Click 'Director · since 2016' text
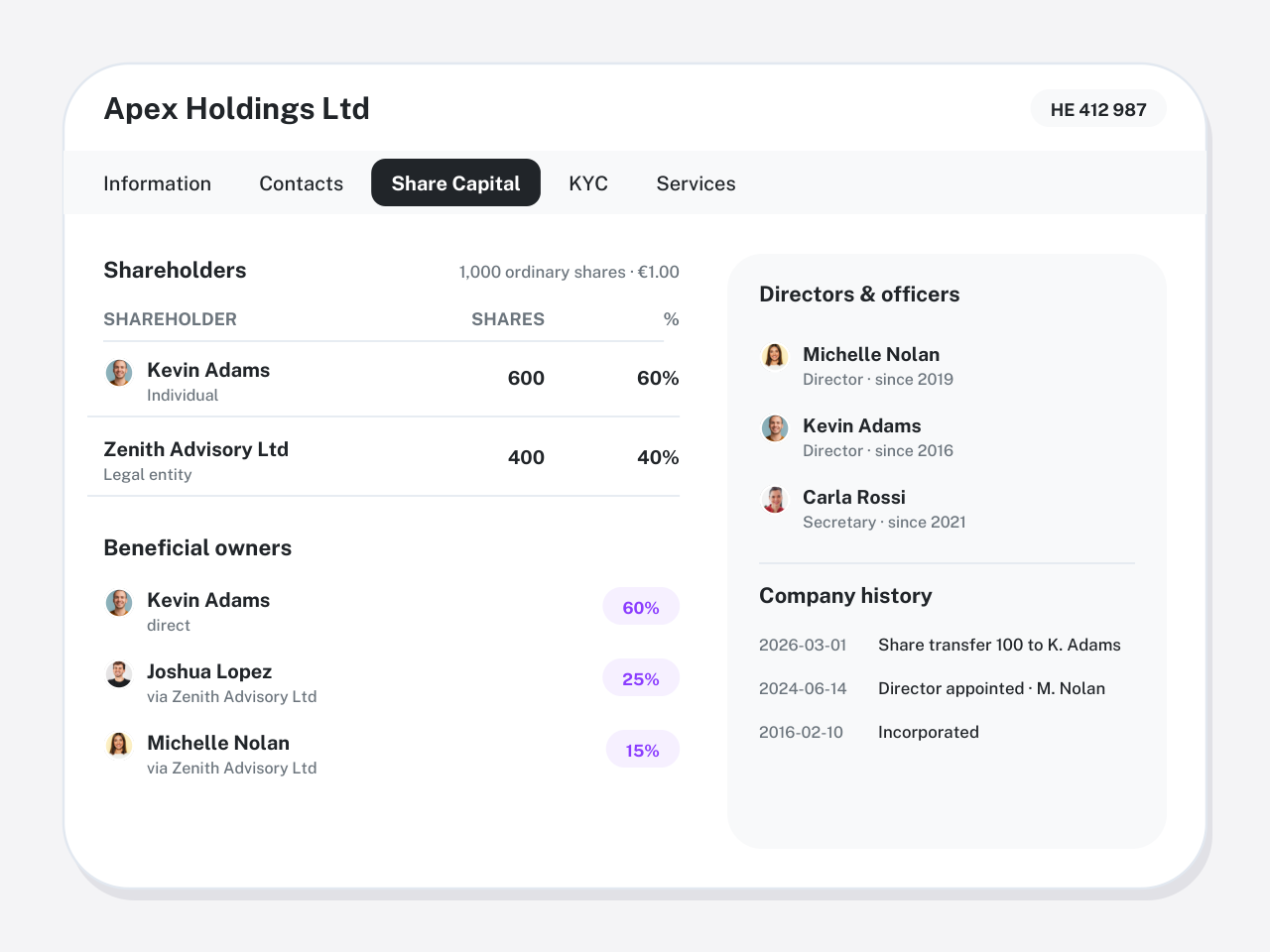 (x=878, y=450)
